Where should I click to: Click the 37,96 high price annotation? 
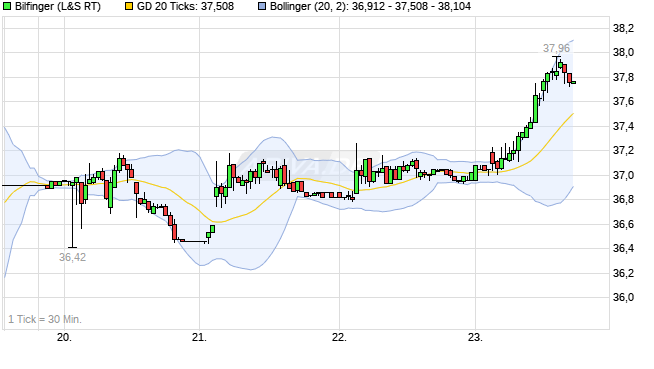click(x=556, y=48)
